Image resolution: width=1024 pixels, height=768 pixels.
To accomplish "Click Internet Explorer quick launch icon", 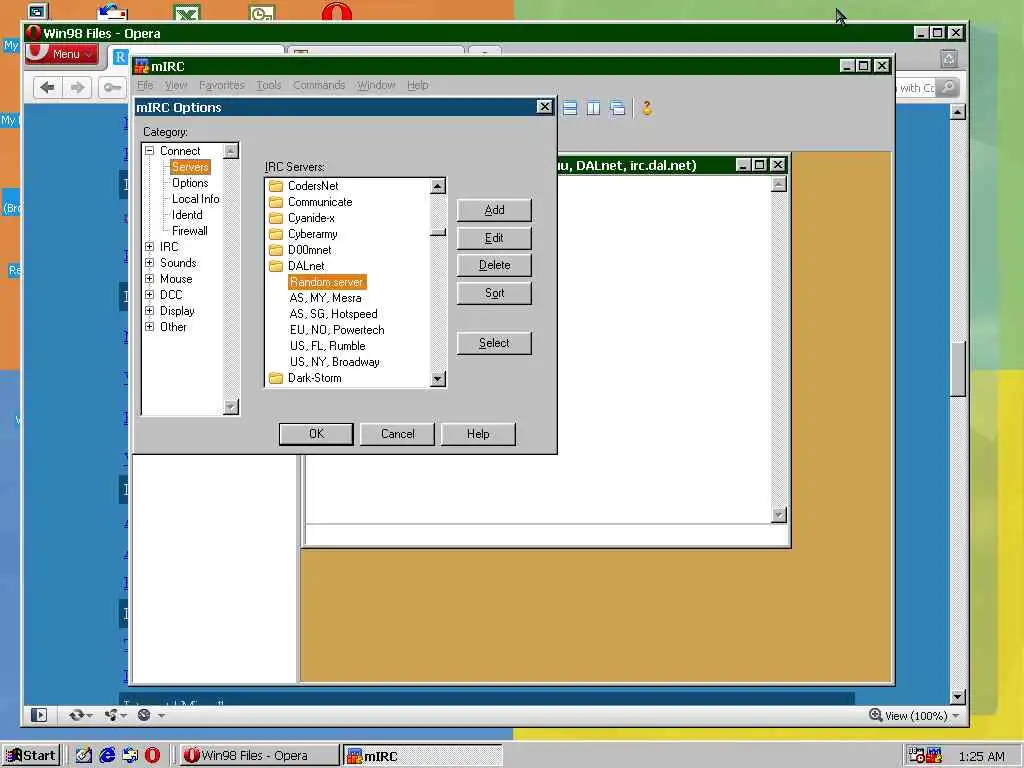I will point(107,756).
